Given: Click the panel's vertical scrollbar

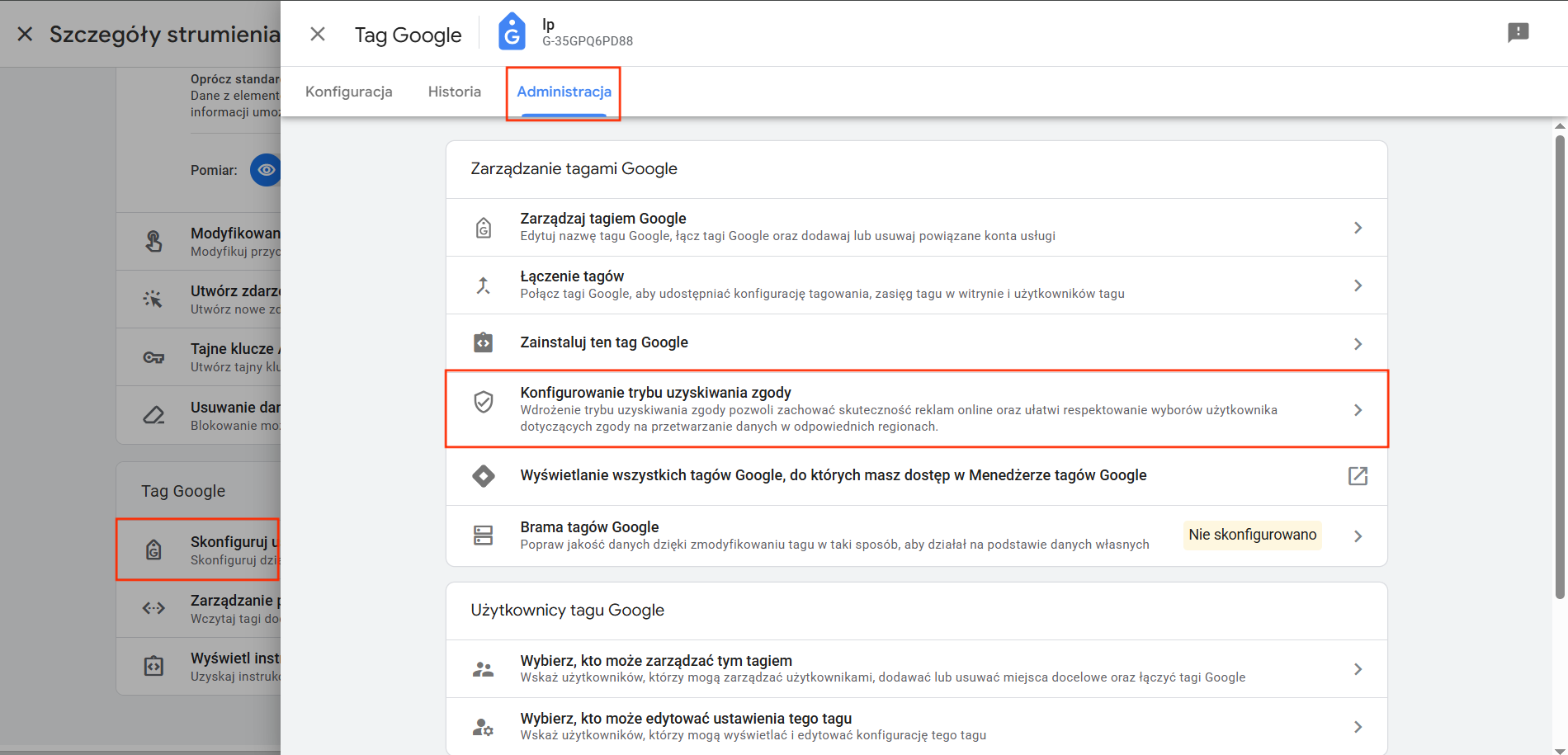Looking at the screenshot, I should click(1560, 367).
